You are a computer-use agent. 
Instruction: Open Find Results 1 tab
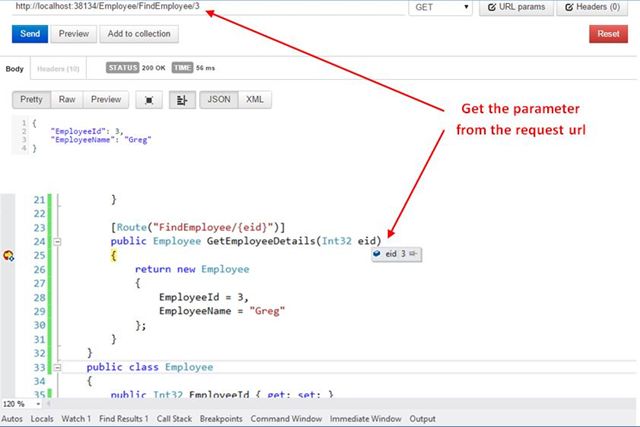pos(124,419)
